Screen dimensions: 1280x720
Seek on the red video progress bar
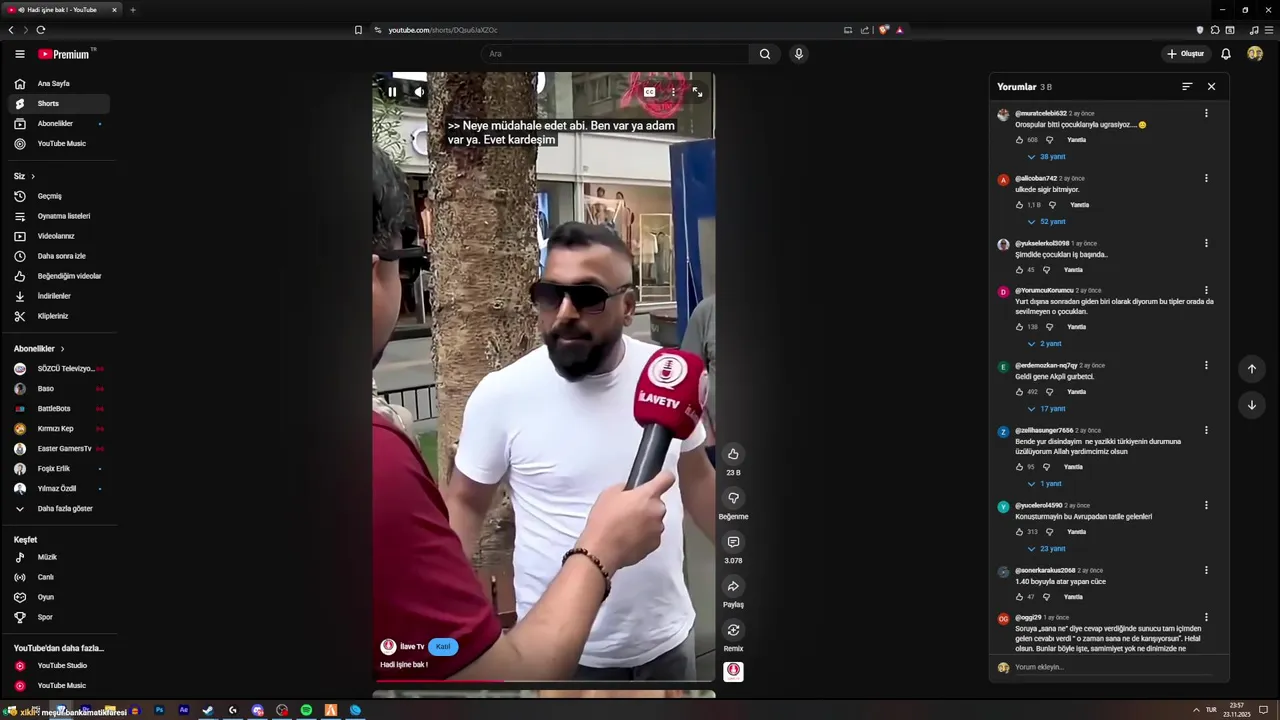click(x=544, y=681)
